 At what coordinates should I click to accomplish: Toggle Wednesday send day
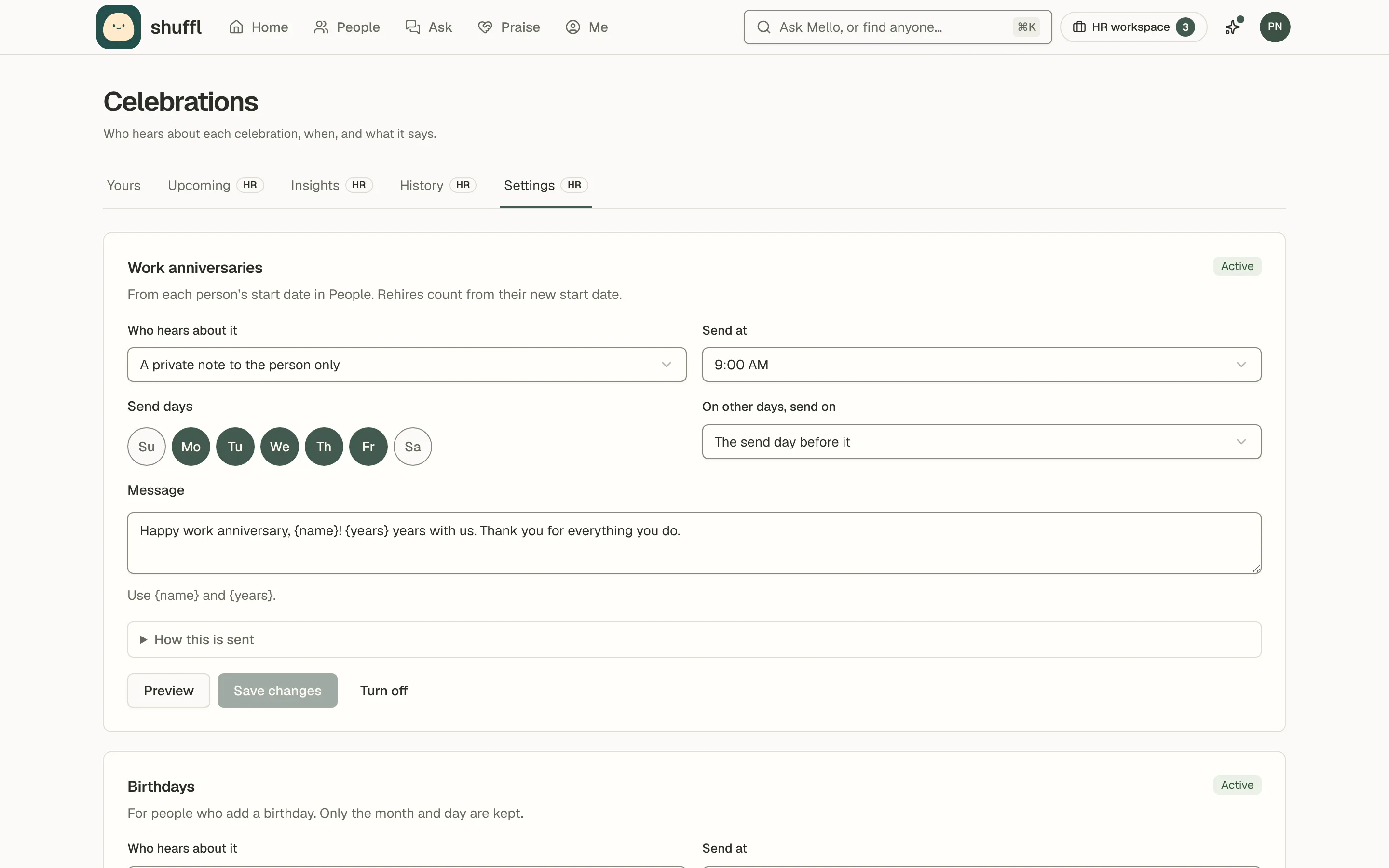(x=280, y=447)
